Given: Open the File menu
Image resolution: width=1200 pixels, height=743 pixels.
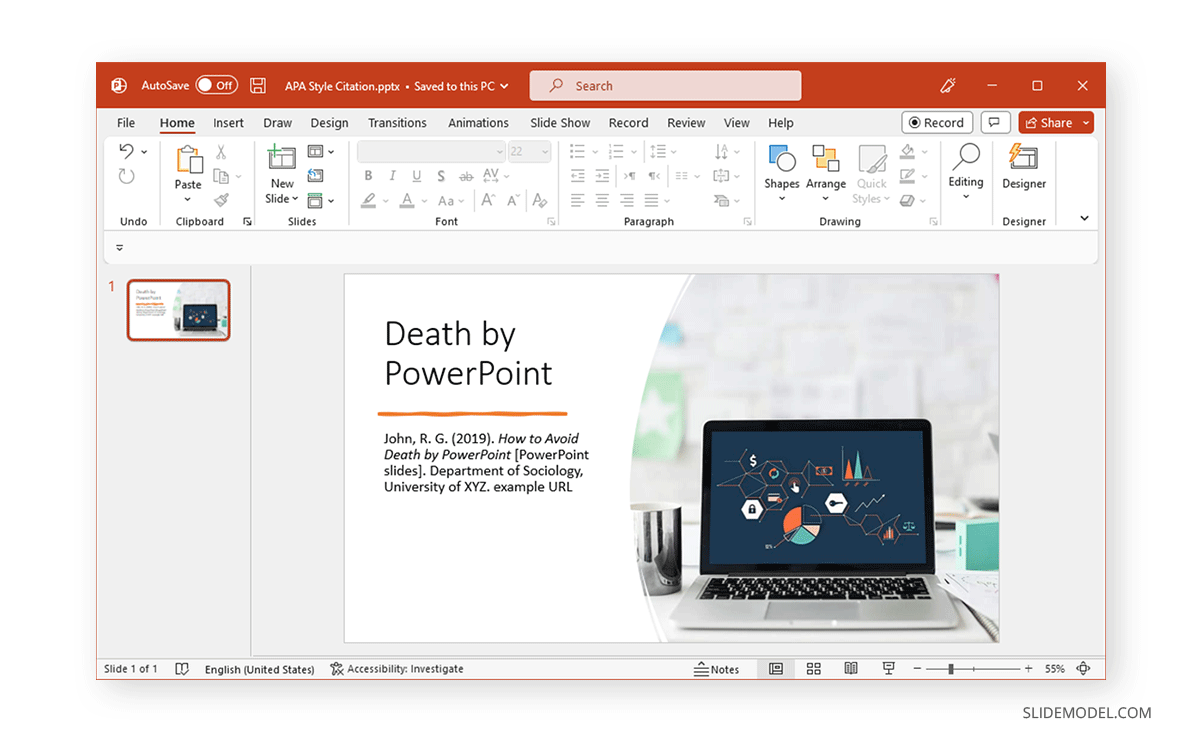Looking at the screenshot, I should pyautogui.click(x=126, y=123).
